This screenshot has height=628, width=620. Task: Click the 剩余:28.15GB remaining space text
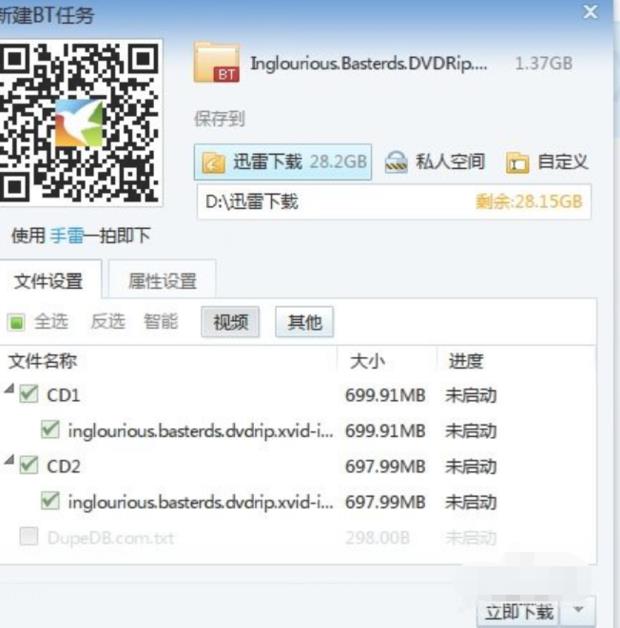tap(529, 201)
